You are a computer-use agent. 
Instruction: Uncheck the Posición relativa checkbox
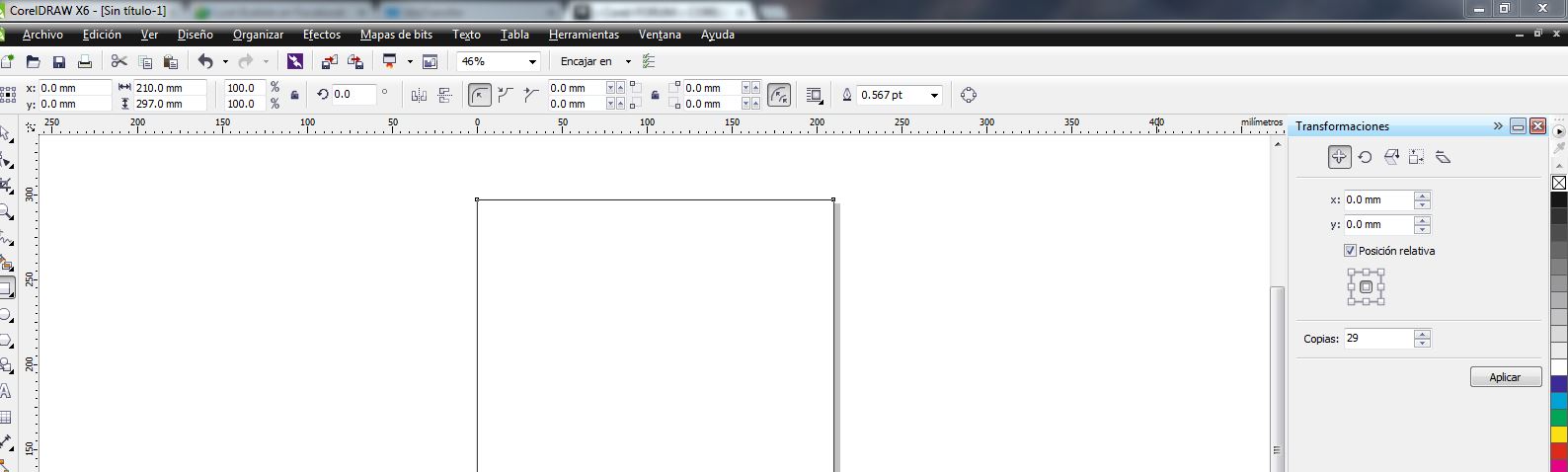[1350, 251]
